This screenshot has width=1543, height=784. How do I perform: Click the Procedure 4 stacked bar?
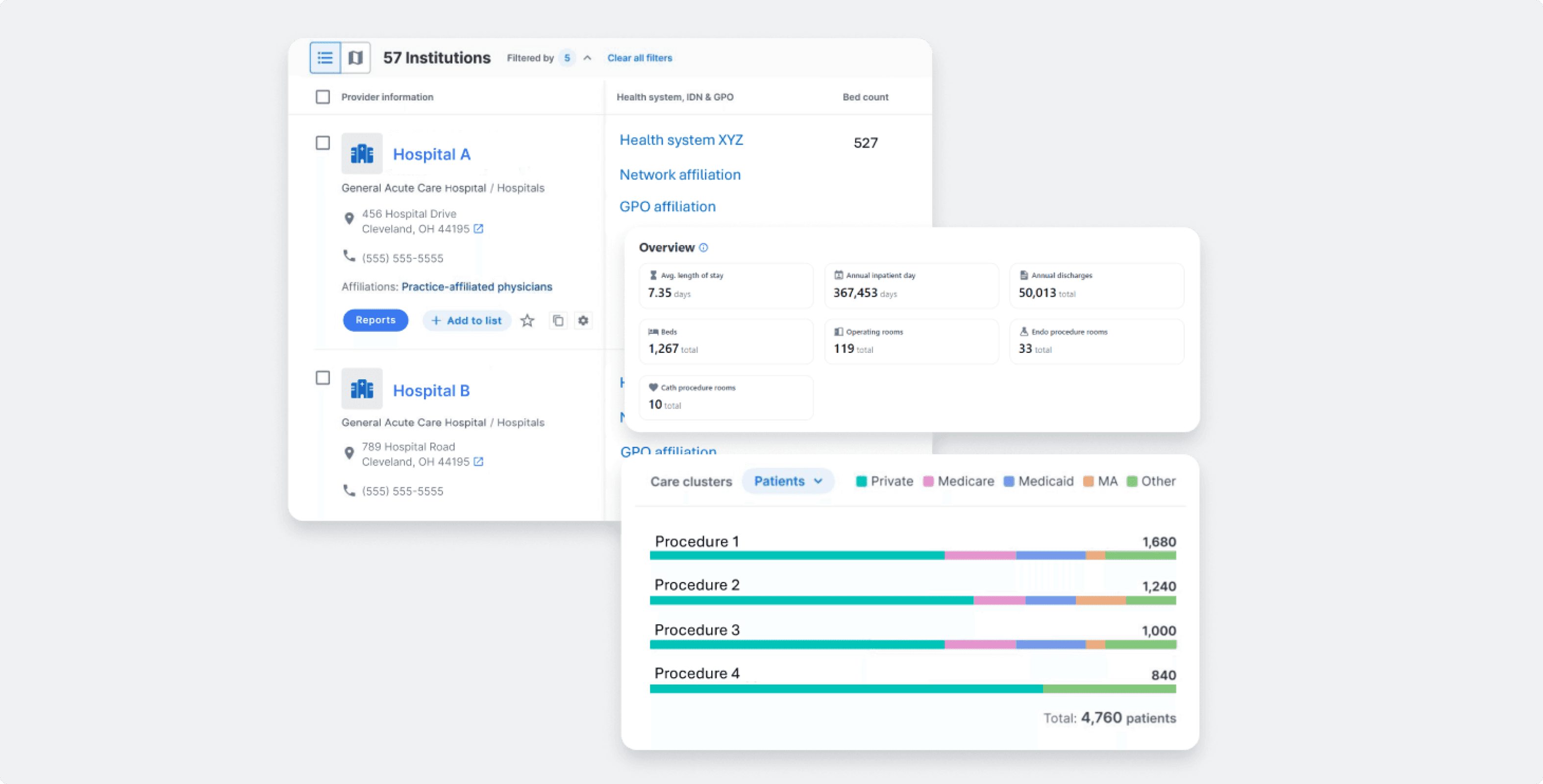913,689
